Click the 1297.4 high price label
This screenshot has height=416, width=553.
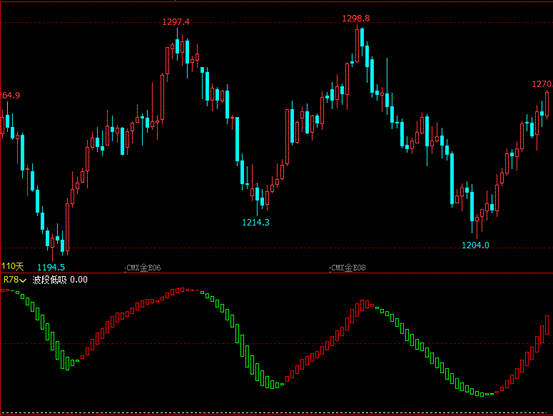[x=176, y=22]
